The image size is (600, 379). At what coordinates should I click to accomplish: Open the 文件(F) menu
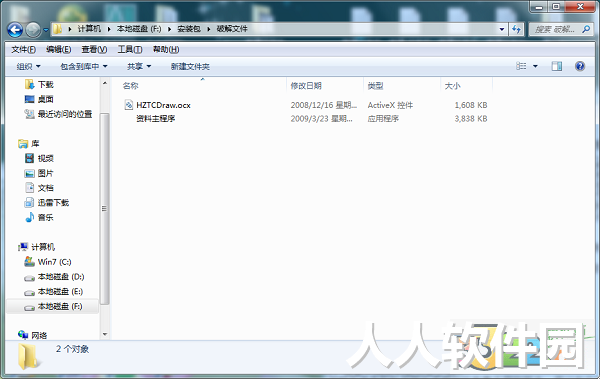pyautogui.click(x=23, y=49)
